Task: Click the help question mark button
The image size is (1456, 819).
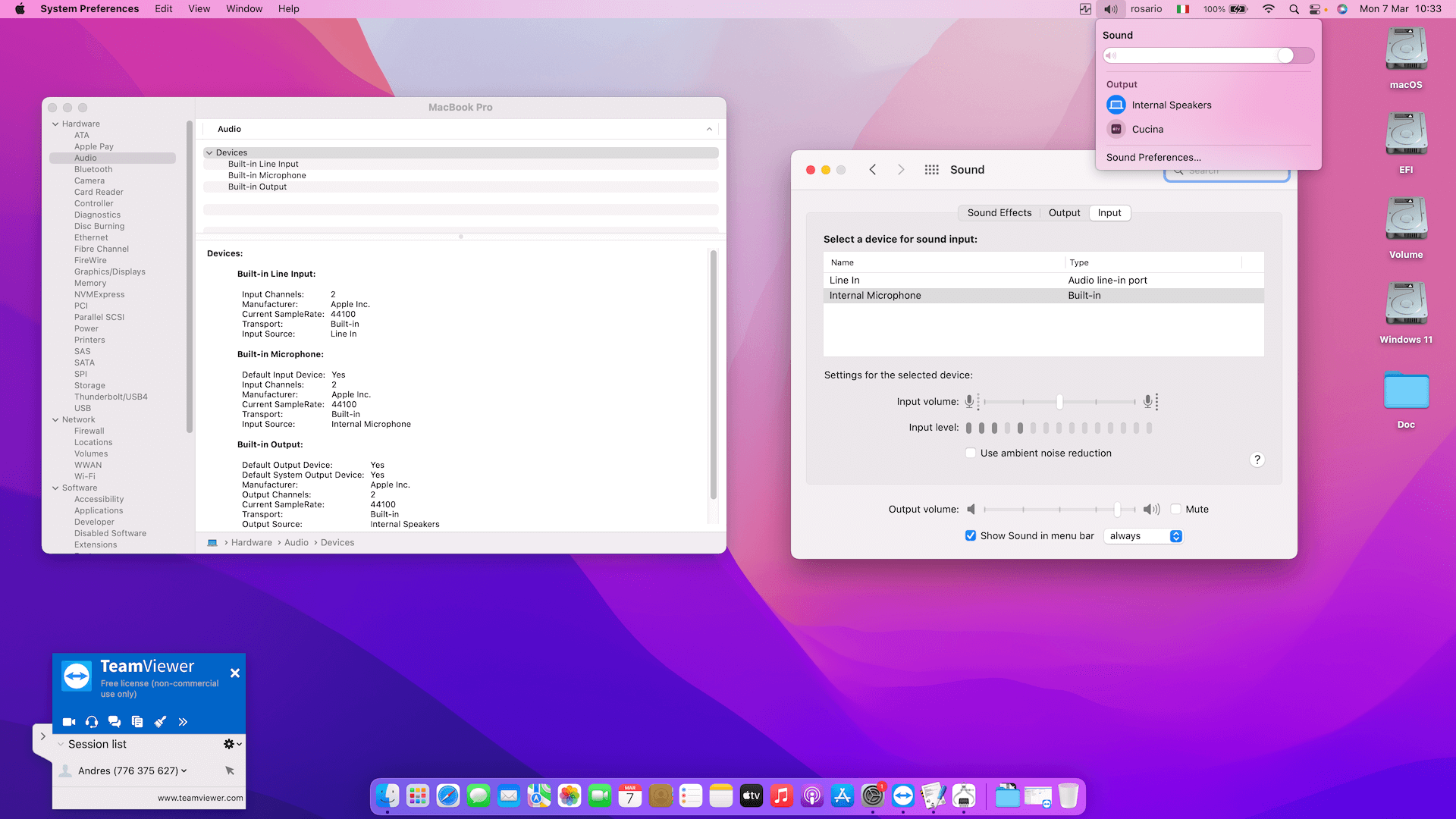Action: [x=1257, y=460]
